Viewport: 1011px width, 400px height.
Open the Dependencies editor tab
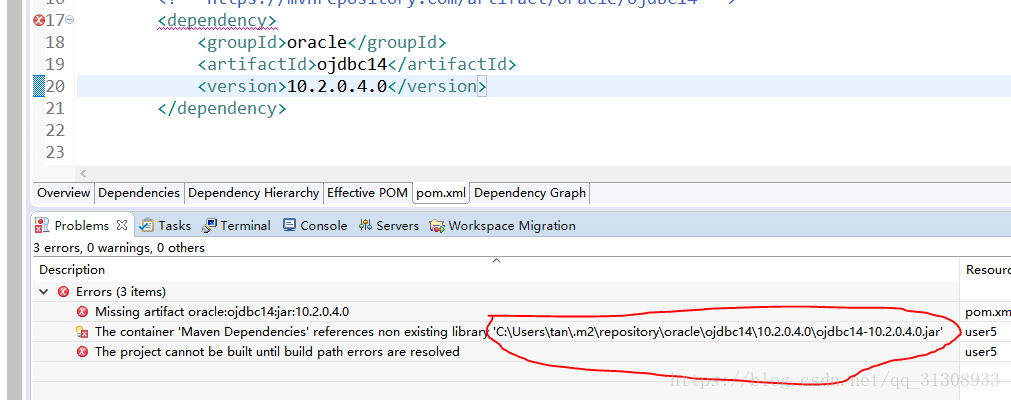139,193
